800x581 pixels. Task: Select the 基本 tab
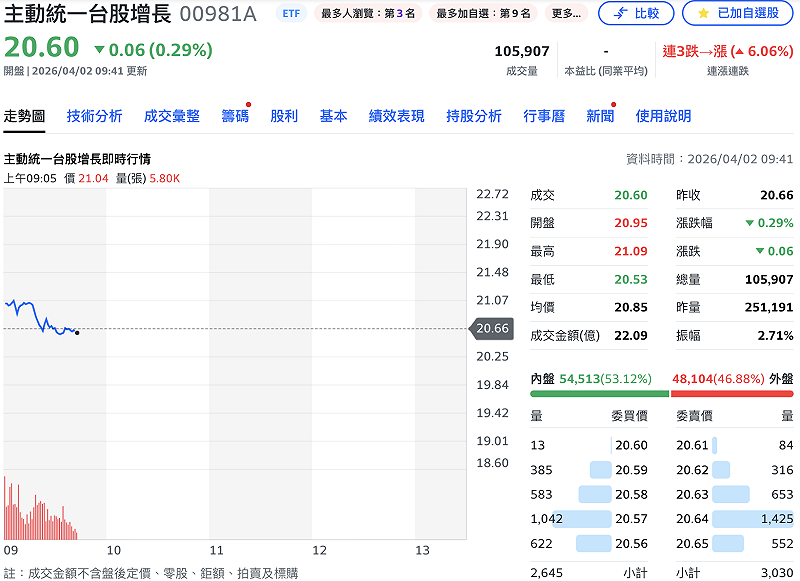334,115
